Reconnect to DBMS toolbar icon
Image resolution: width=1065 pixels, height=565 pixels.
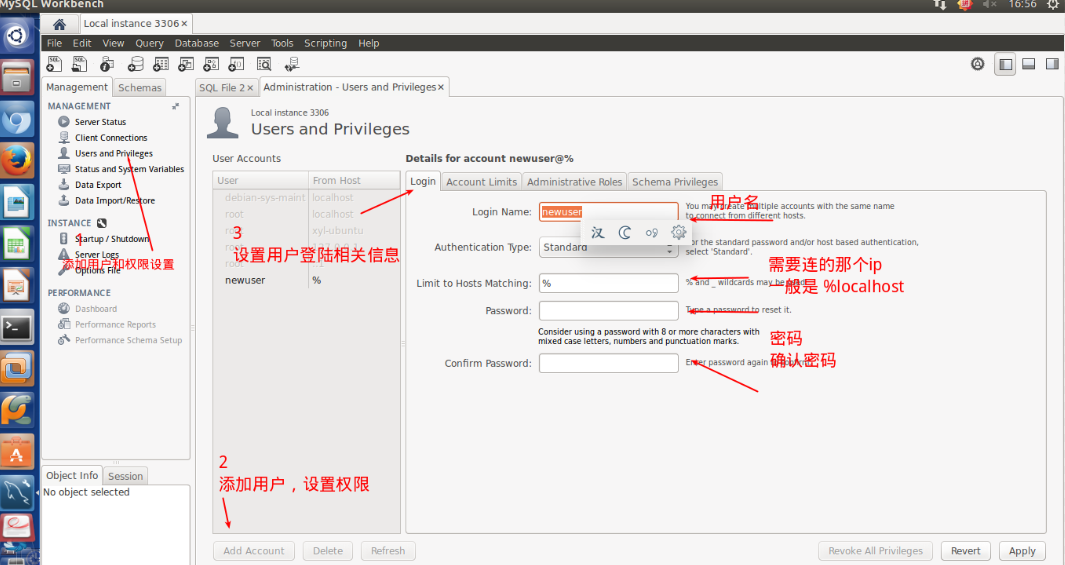[x=291, y=65]
